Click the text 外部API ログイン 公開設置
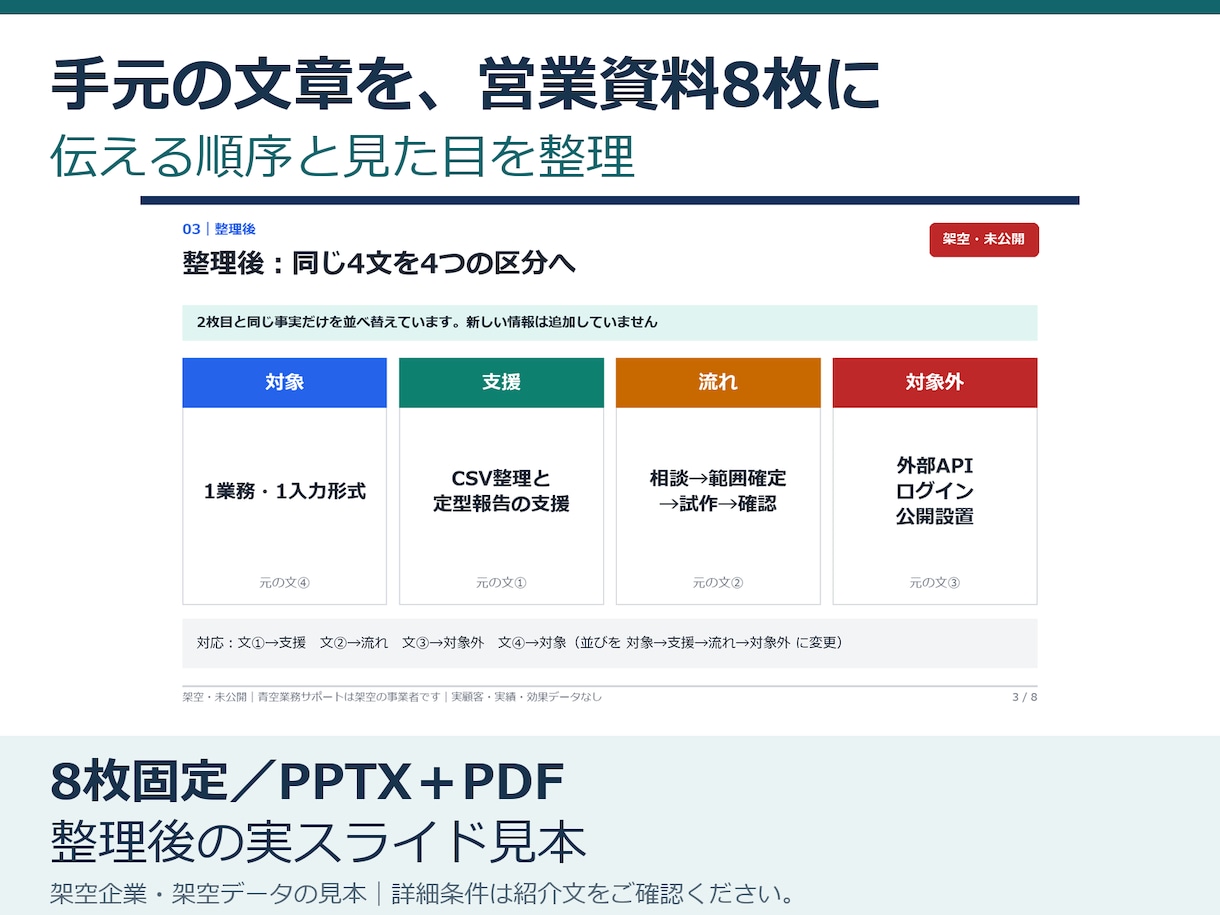1220x915 pixels. [x=935, y=491]
